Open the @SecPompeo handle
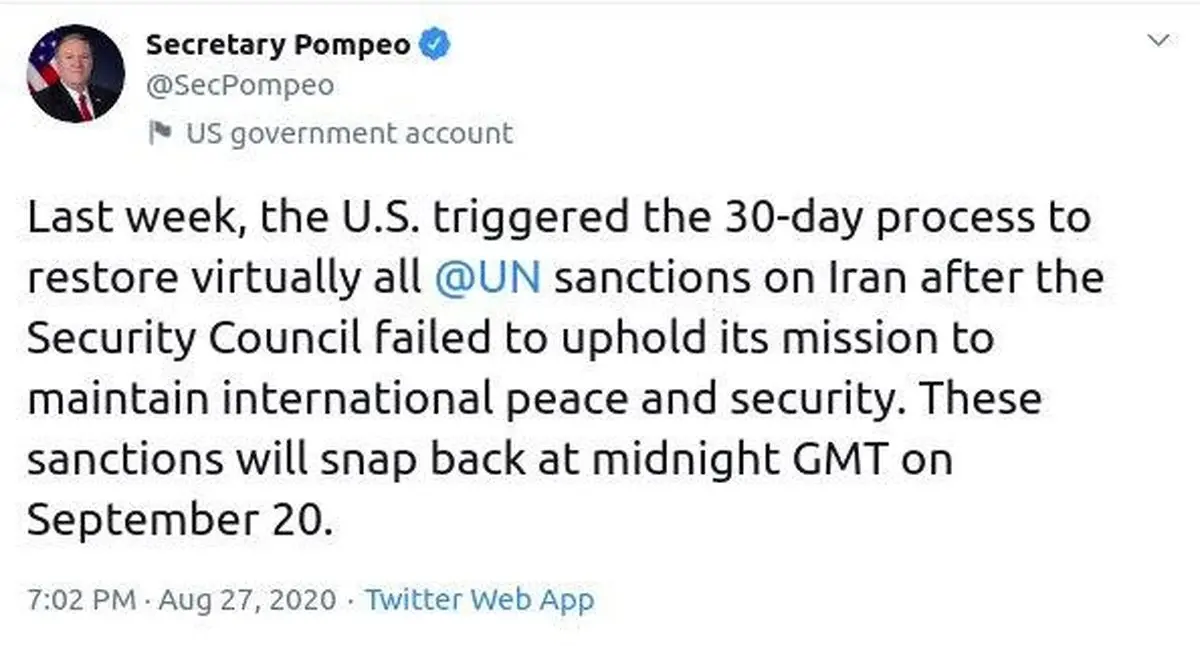This screenshot has height=646, width=1200. pos(240,87)
